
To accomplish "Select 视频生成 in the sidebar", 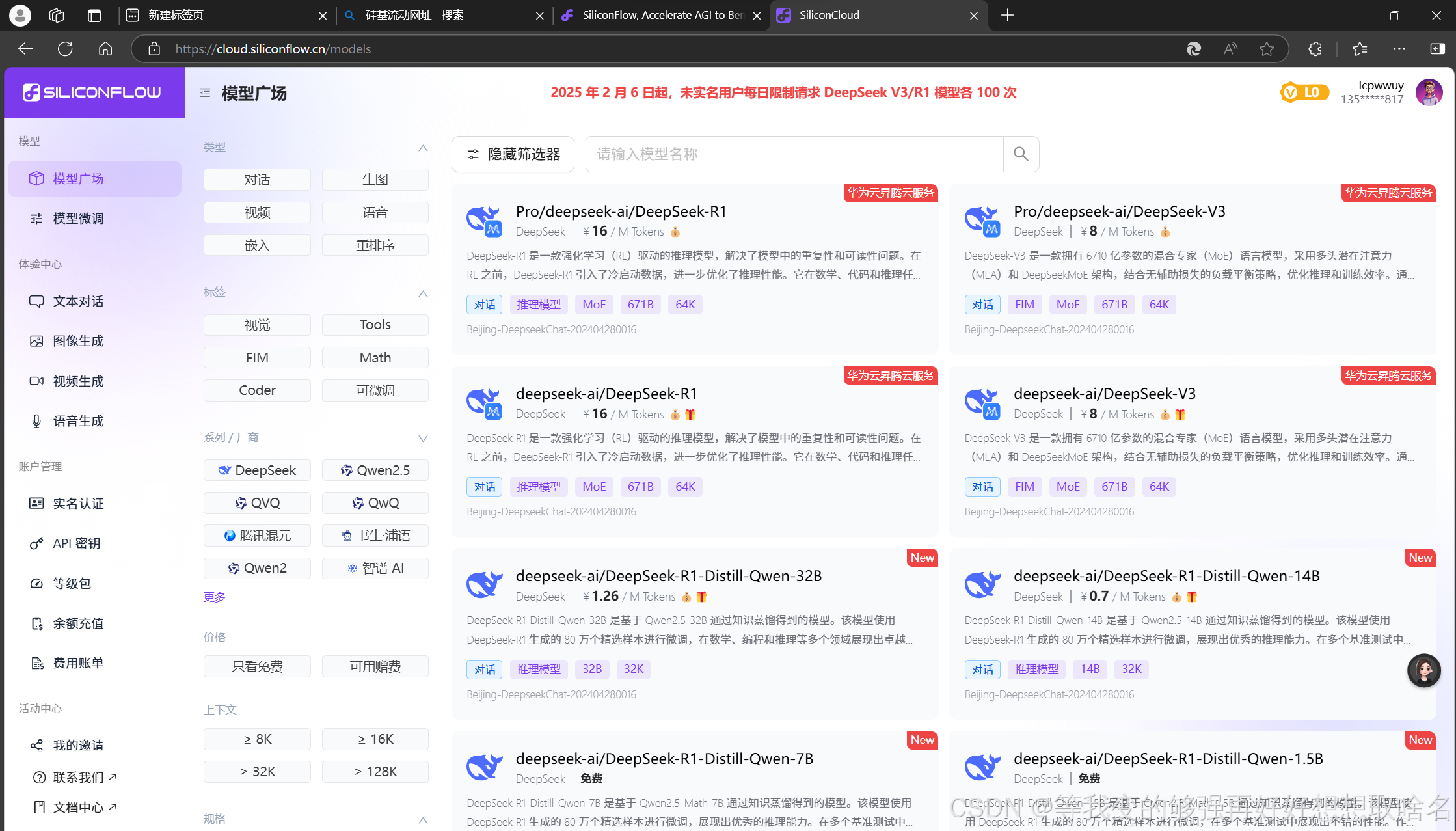I will click(x=78, y=381).
